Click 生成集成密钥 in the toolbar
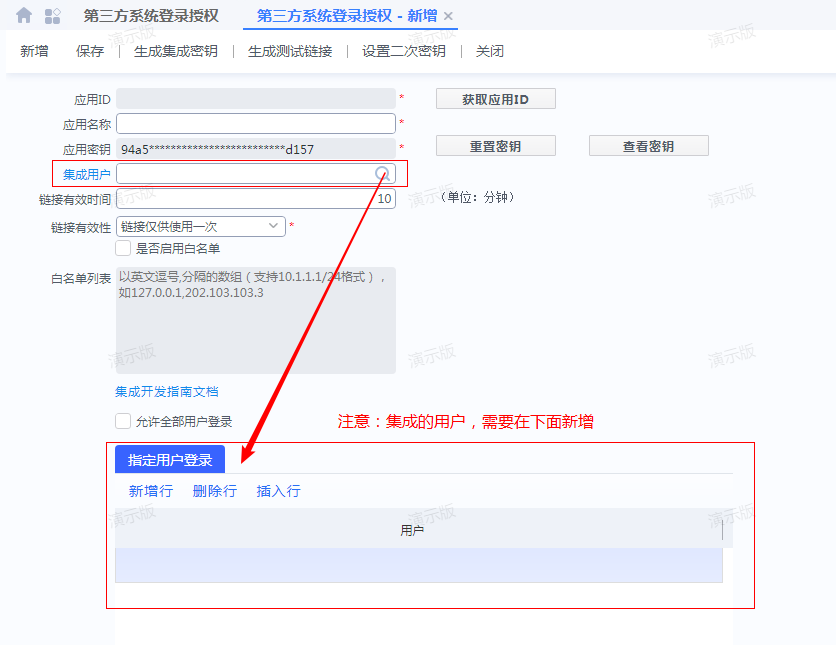Image resolution: width=836 pixels, height=645 pixels. (176, 51)
